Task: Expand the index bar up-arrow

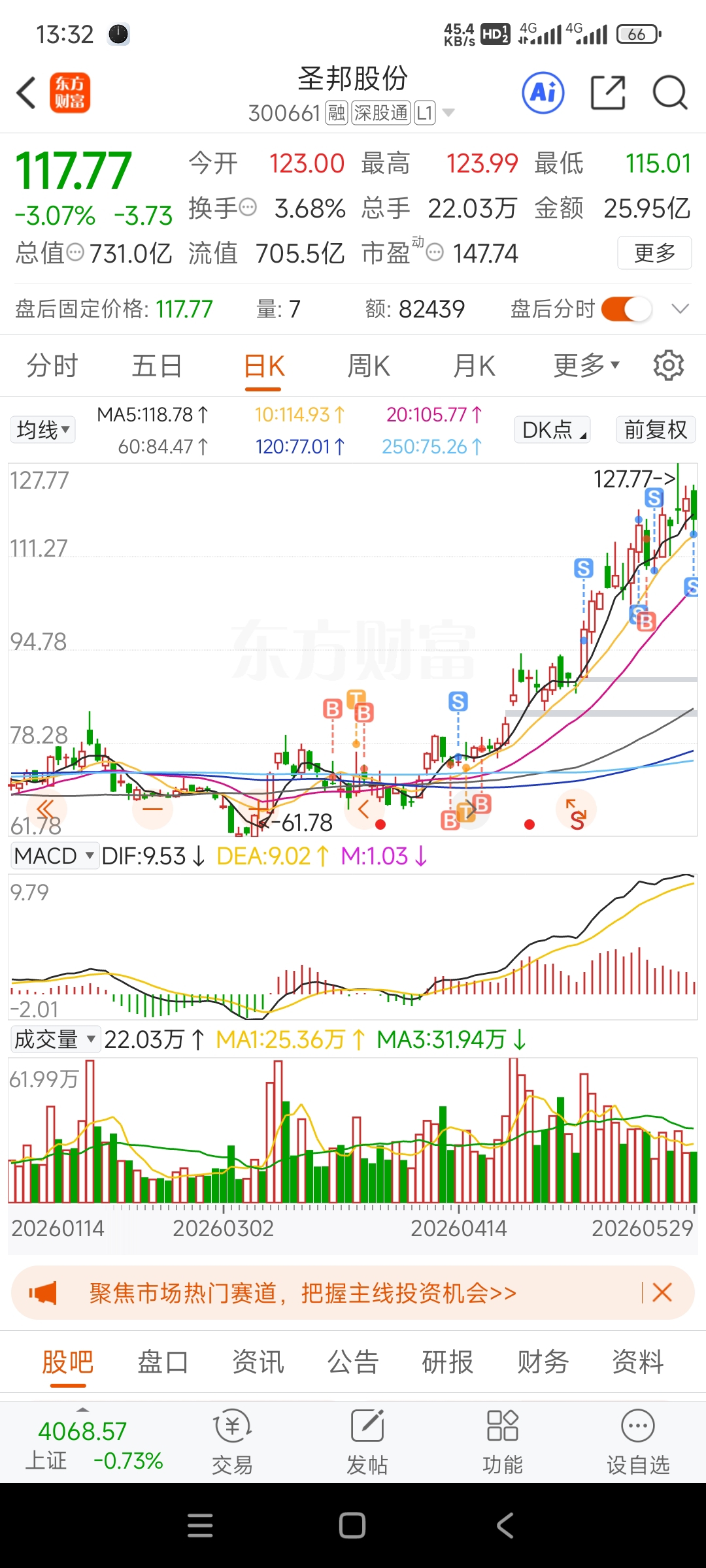Action: click(x=82, y=1409)
